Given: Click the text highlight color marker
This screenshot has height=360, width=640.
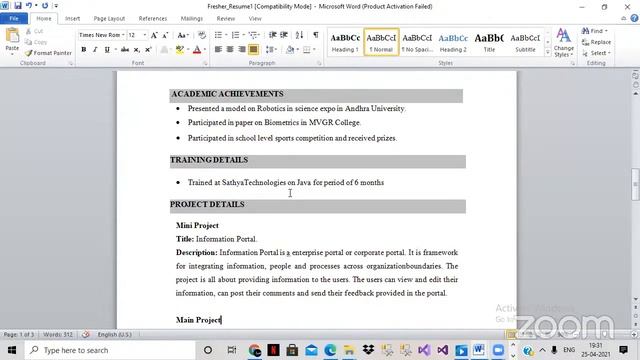Looking at the screenshot, I should point(180,49).
